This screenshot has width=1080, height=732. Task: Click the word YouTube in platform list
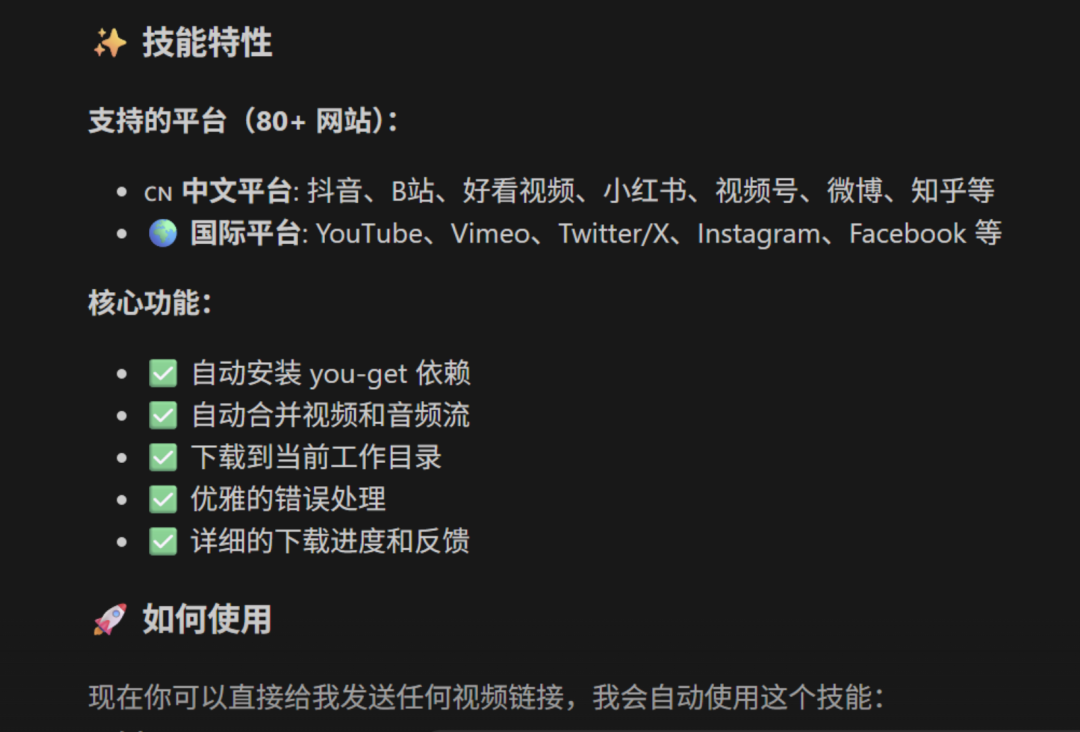369,234
